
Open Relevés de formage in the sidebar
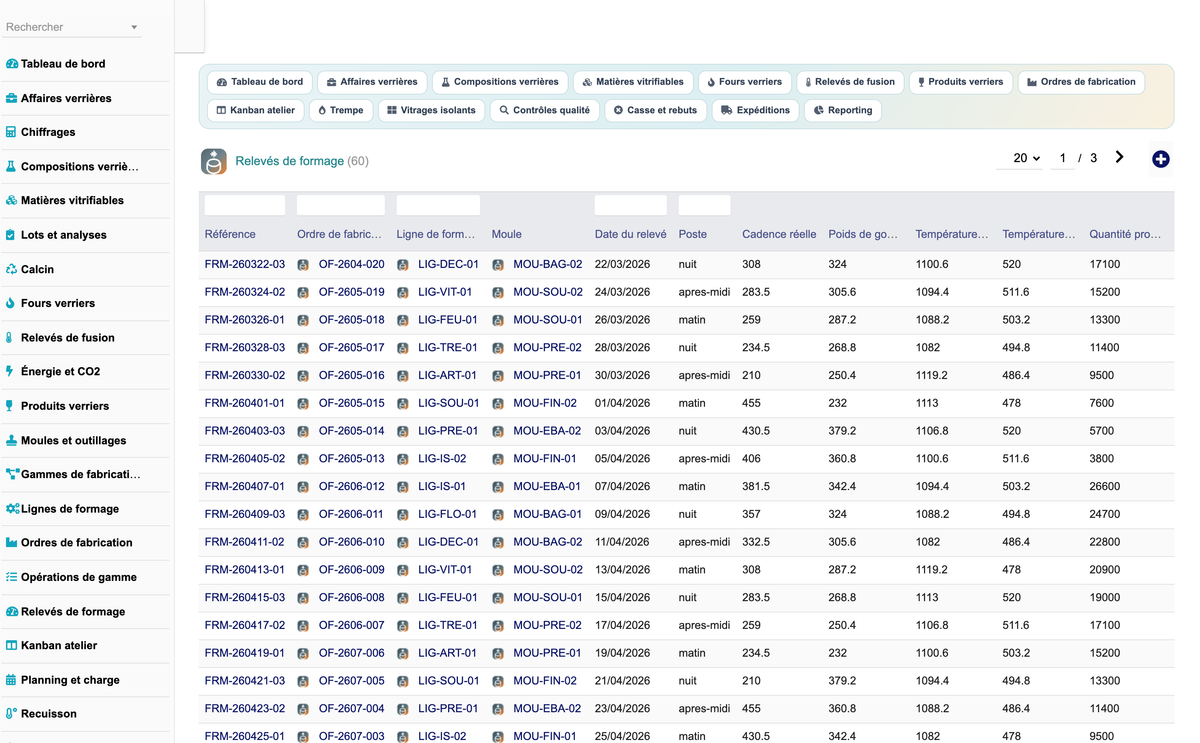[x=73, y=612]
